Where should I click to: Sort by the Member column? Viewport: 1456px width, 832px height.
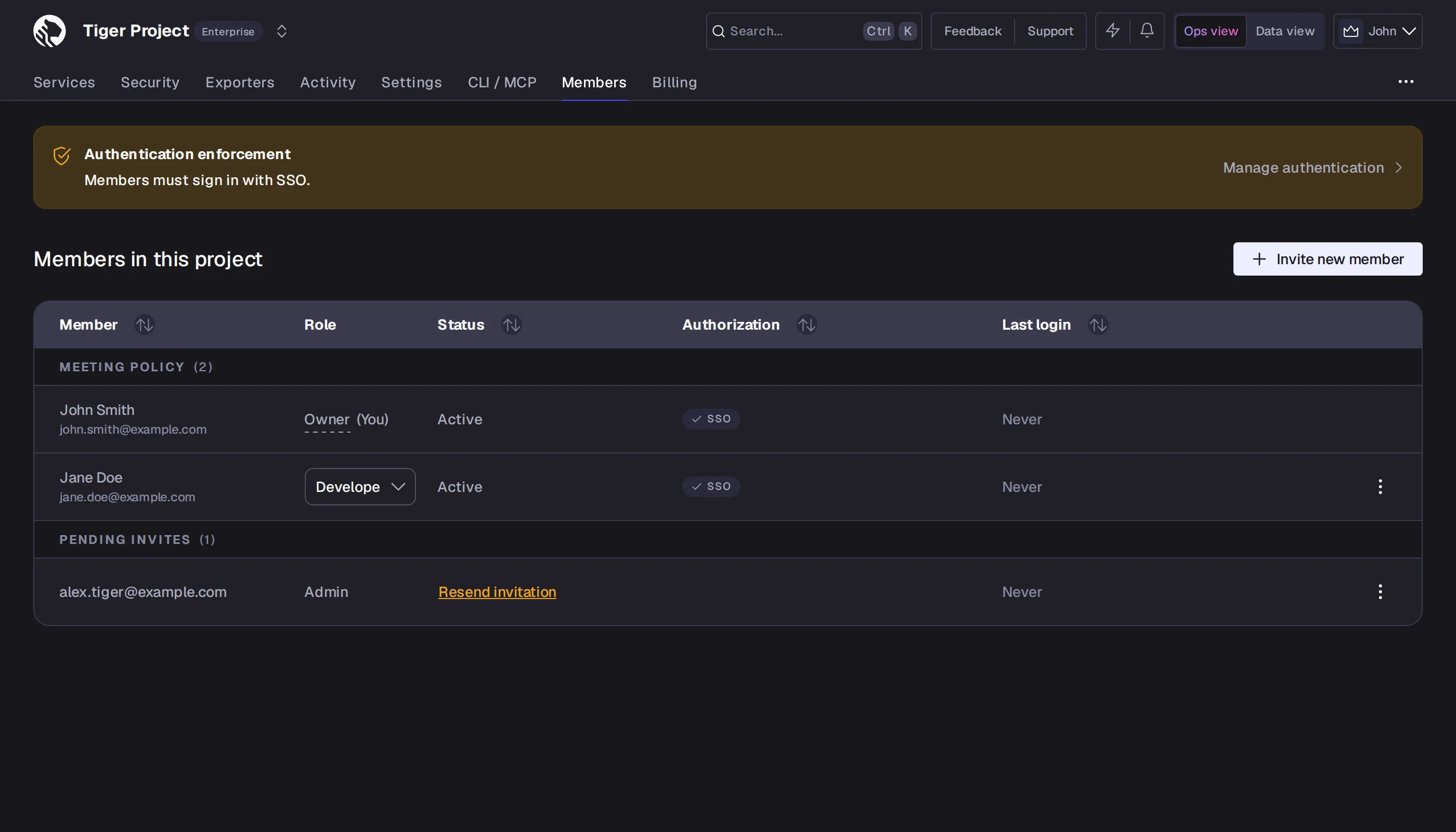tap(145, 324)
